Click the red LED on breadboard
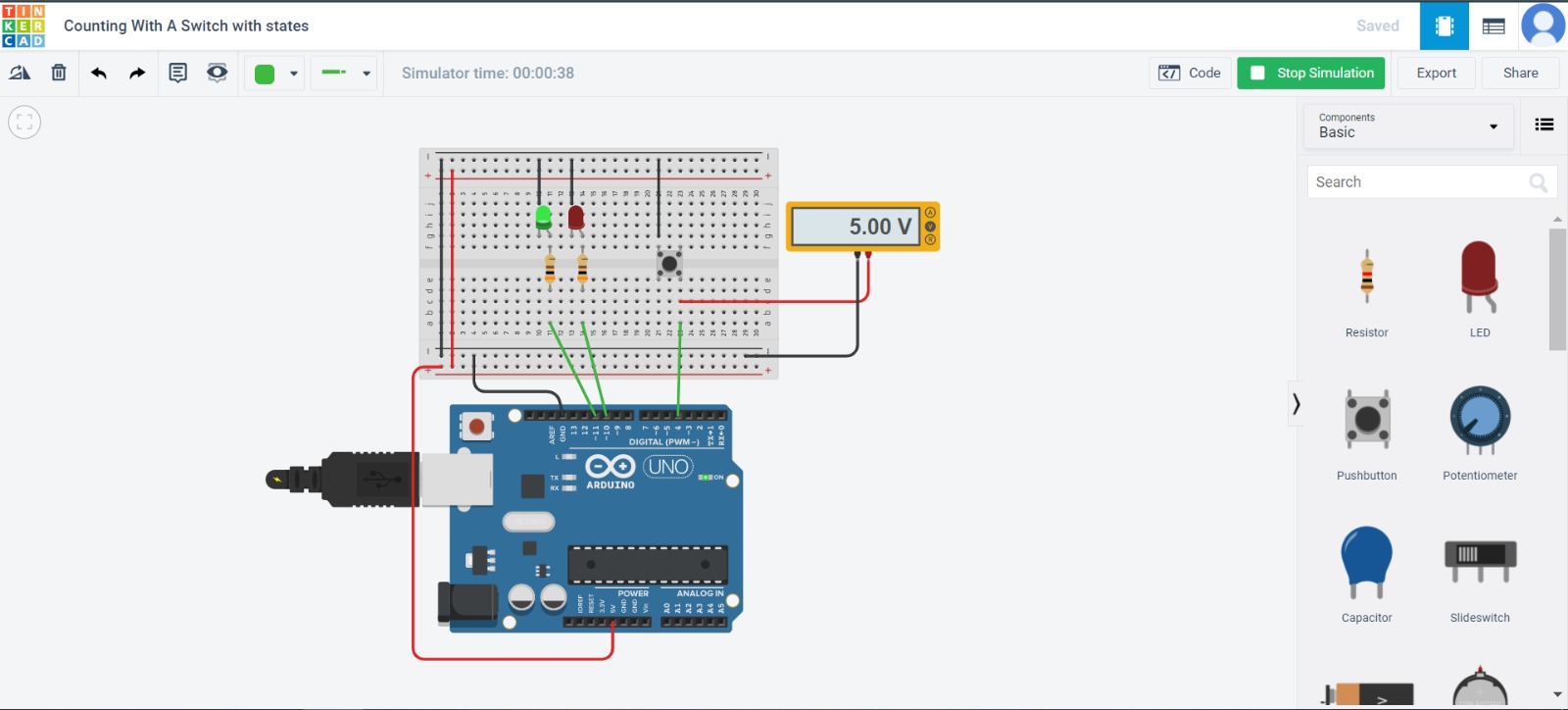This screenshot has width=1568, height=710. tap(576, 217)
